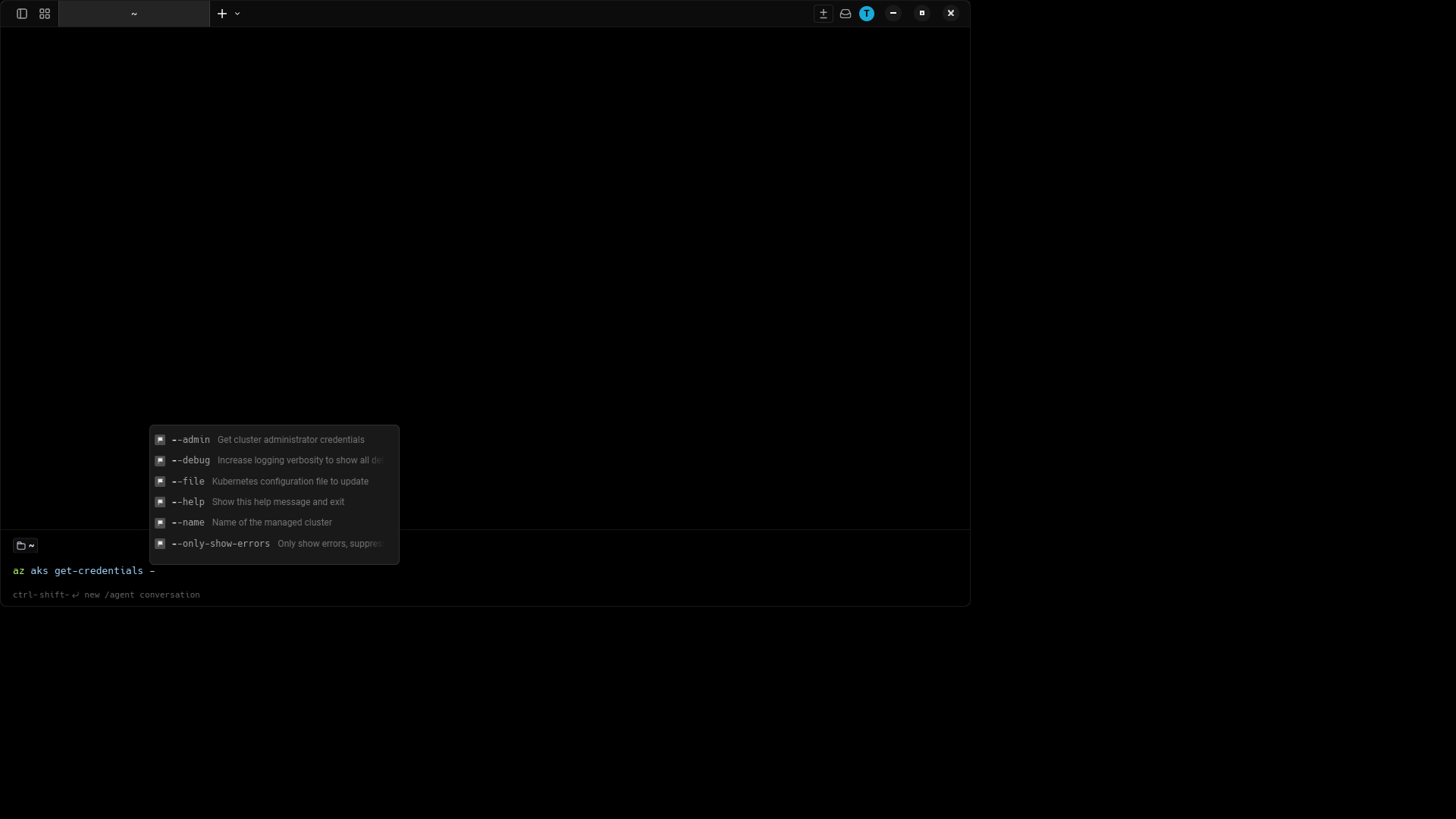Focus the command input line
Screen dimensions: 1456x819
(485, 571)
